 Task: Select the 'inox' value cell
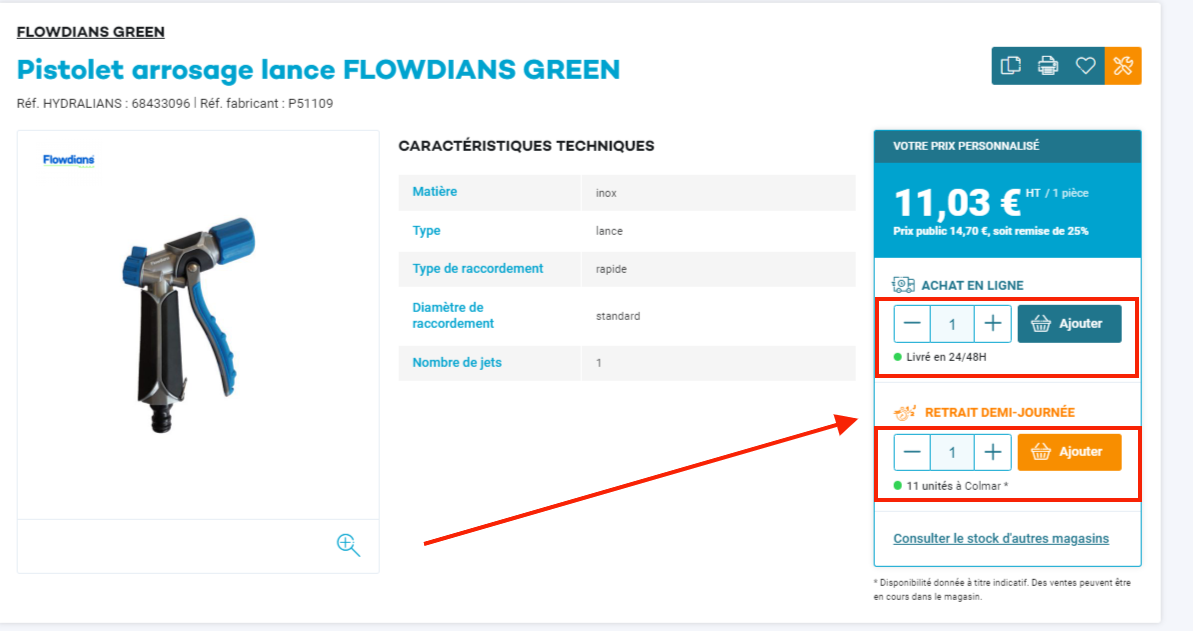tap(718, 193)
